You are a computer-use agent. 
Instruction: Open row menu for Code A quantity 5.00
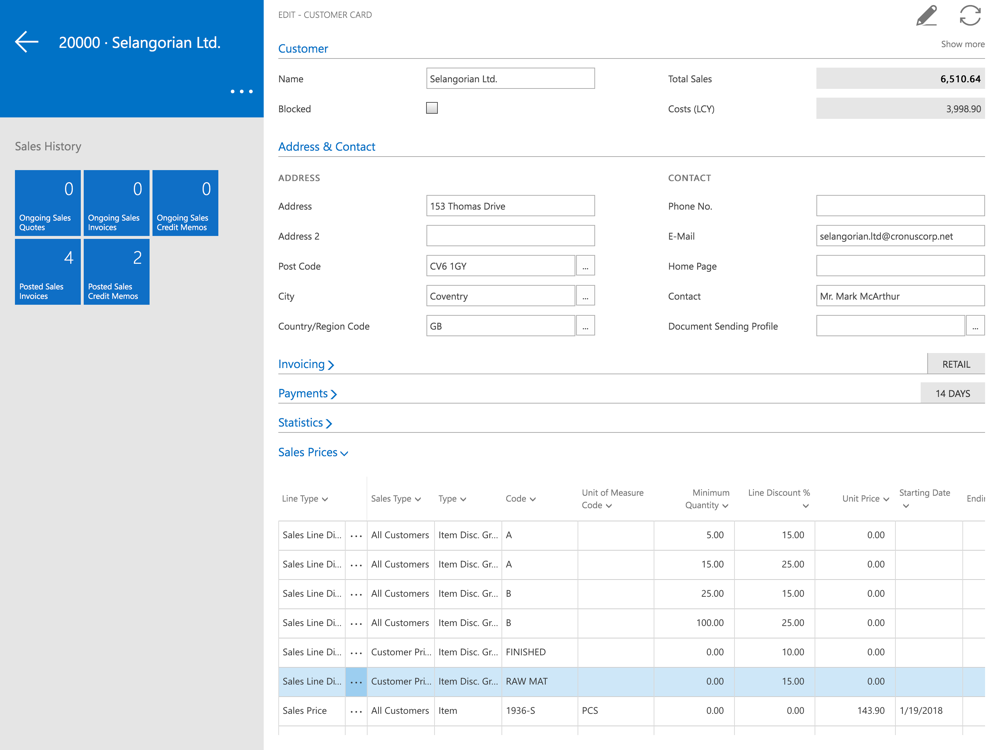(x=357, y=535)
